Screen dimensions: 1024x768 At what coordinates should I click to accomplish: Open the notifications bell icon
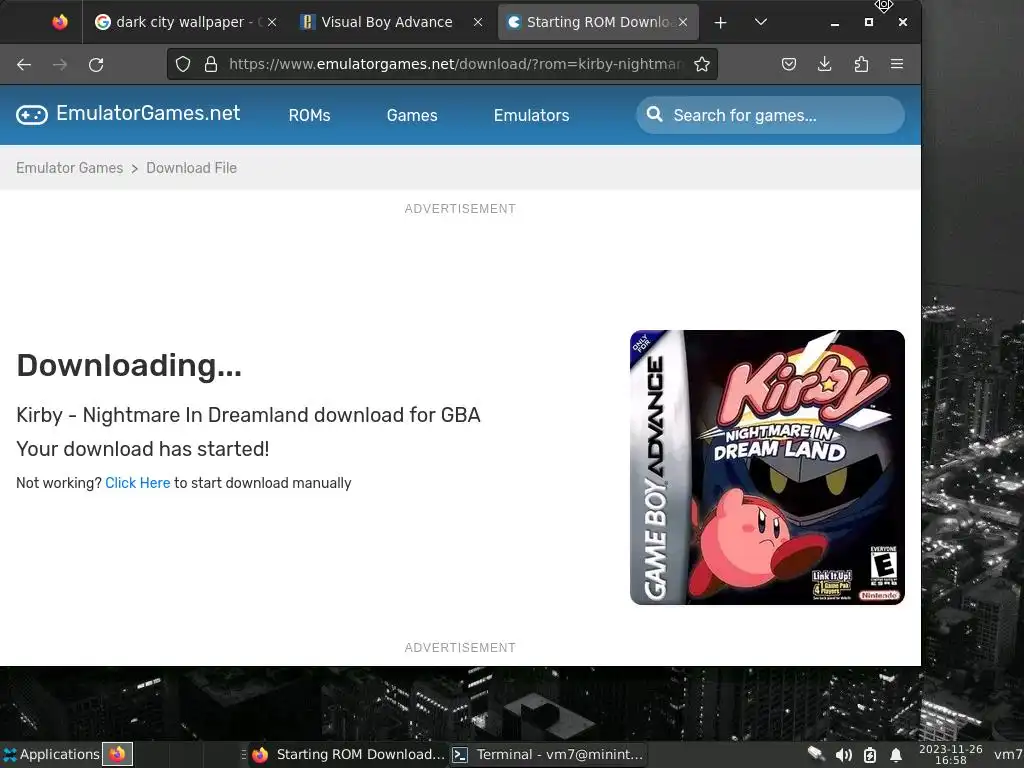tap(897, 756)
